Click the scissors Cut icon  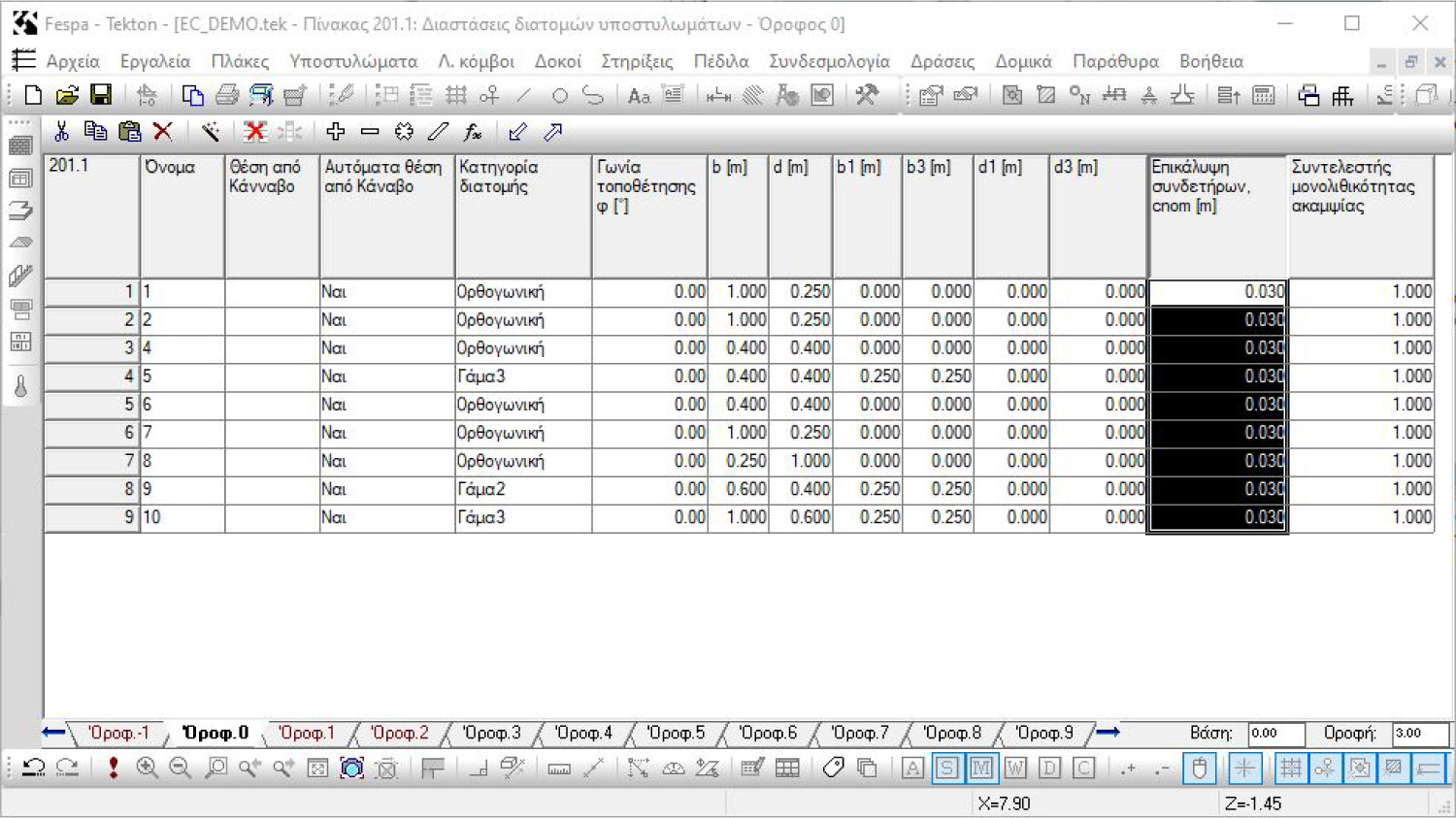[x=61, y=132]
